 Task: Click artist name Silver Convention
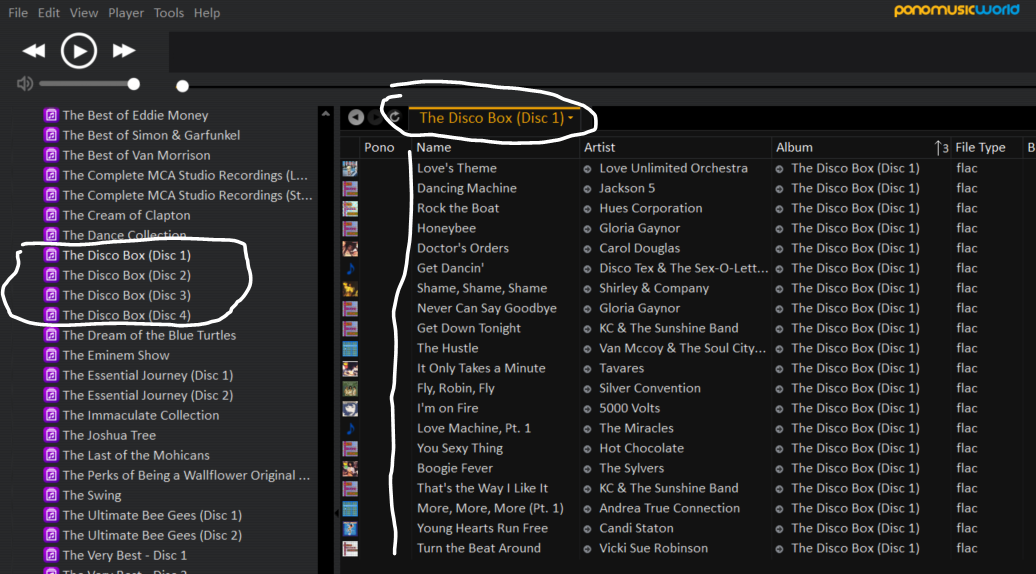(649, 388)
